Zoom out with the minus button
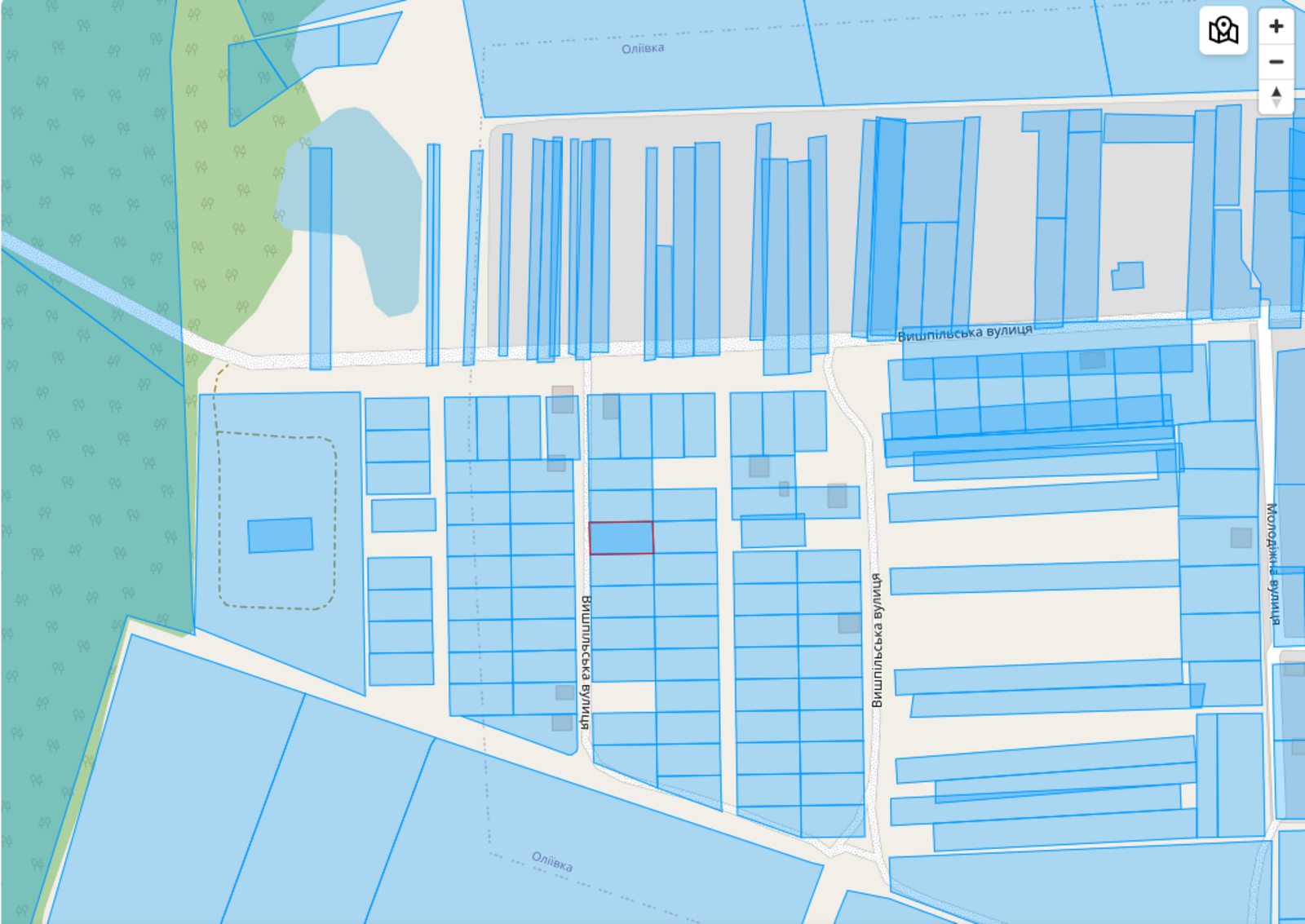The height and width of the screenshot is (924, 1305). [1276, 62]
